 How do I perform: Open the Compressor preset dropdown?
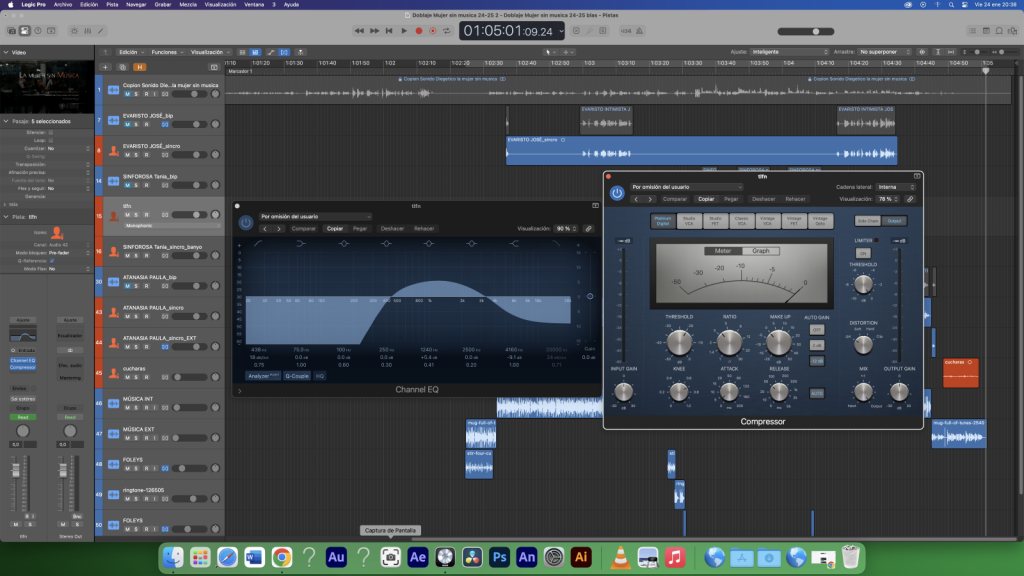[x=686, y=187]
